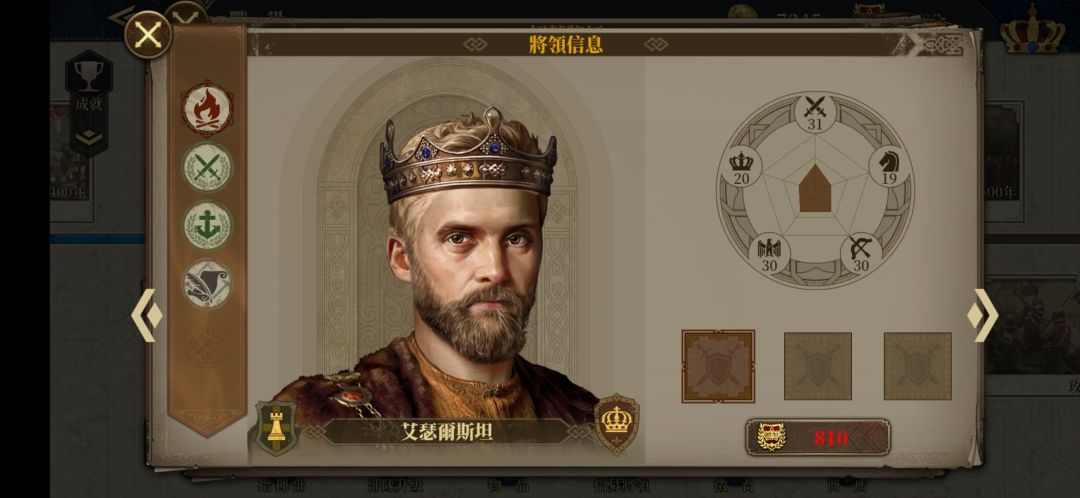Tap the eagle stat showing 30

coord(769,253)
